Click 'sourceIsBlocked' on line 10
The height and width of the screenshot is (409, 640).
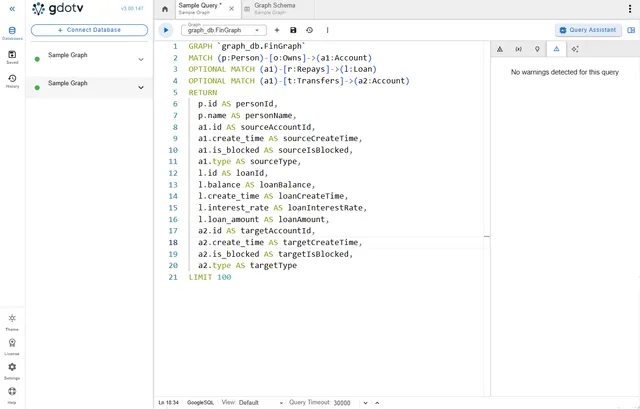pyautogui.click(x=315, y=150)
